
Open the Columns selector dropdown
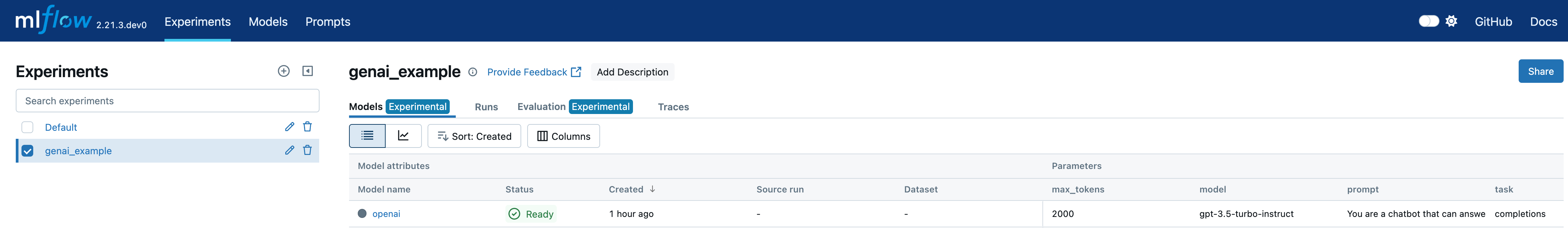coord(563,136)
